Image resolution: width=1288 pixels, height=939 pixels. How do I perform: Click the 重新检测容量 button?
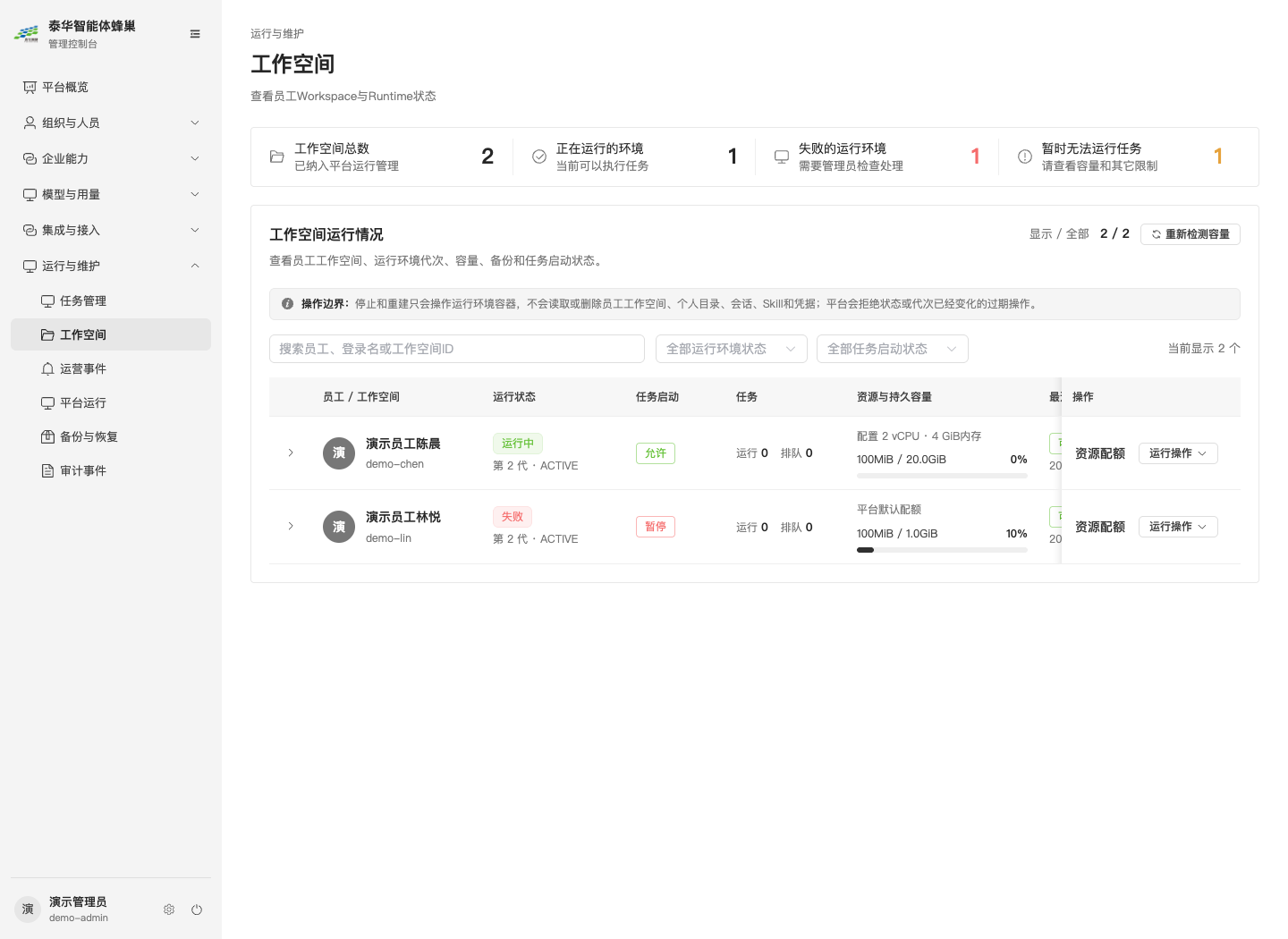(x=1191, y=234)
